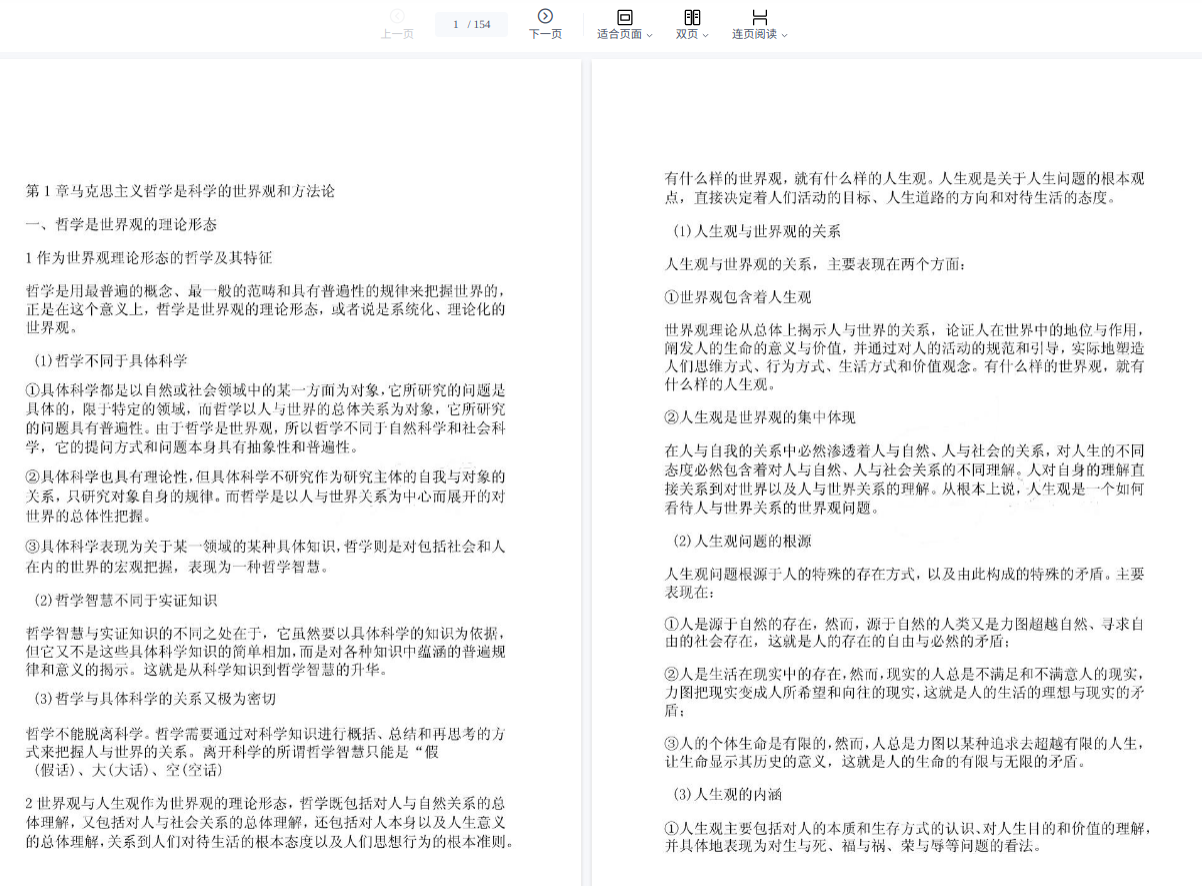Screen dimensions: 1202x886
Task: Click the double page layout icon
Action: pos(692,17)
